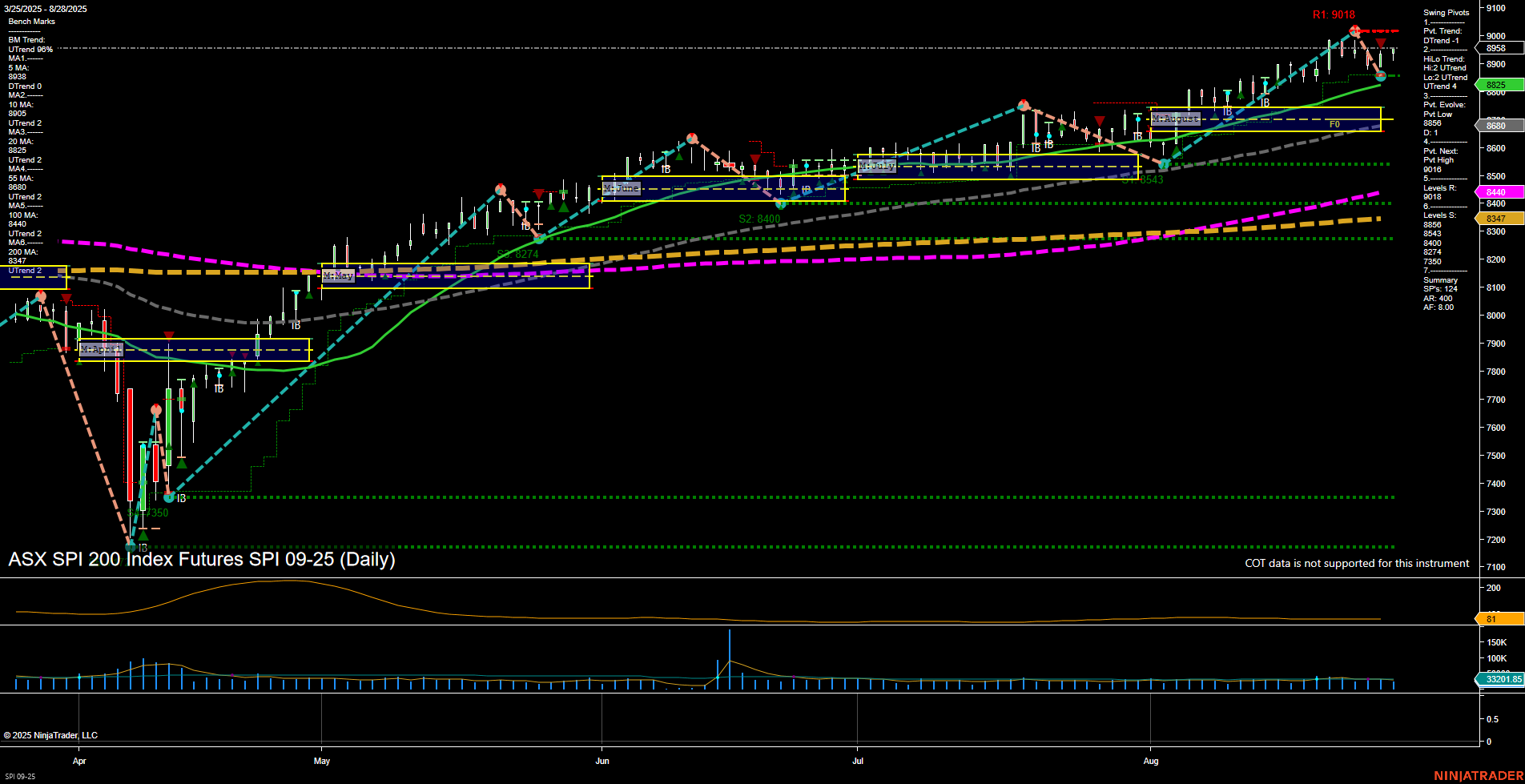Click the HiLo Trend reading

coord(1446,73)
